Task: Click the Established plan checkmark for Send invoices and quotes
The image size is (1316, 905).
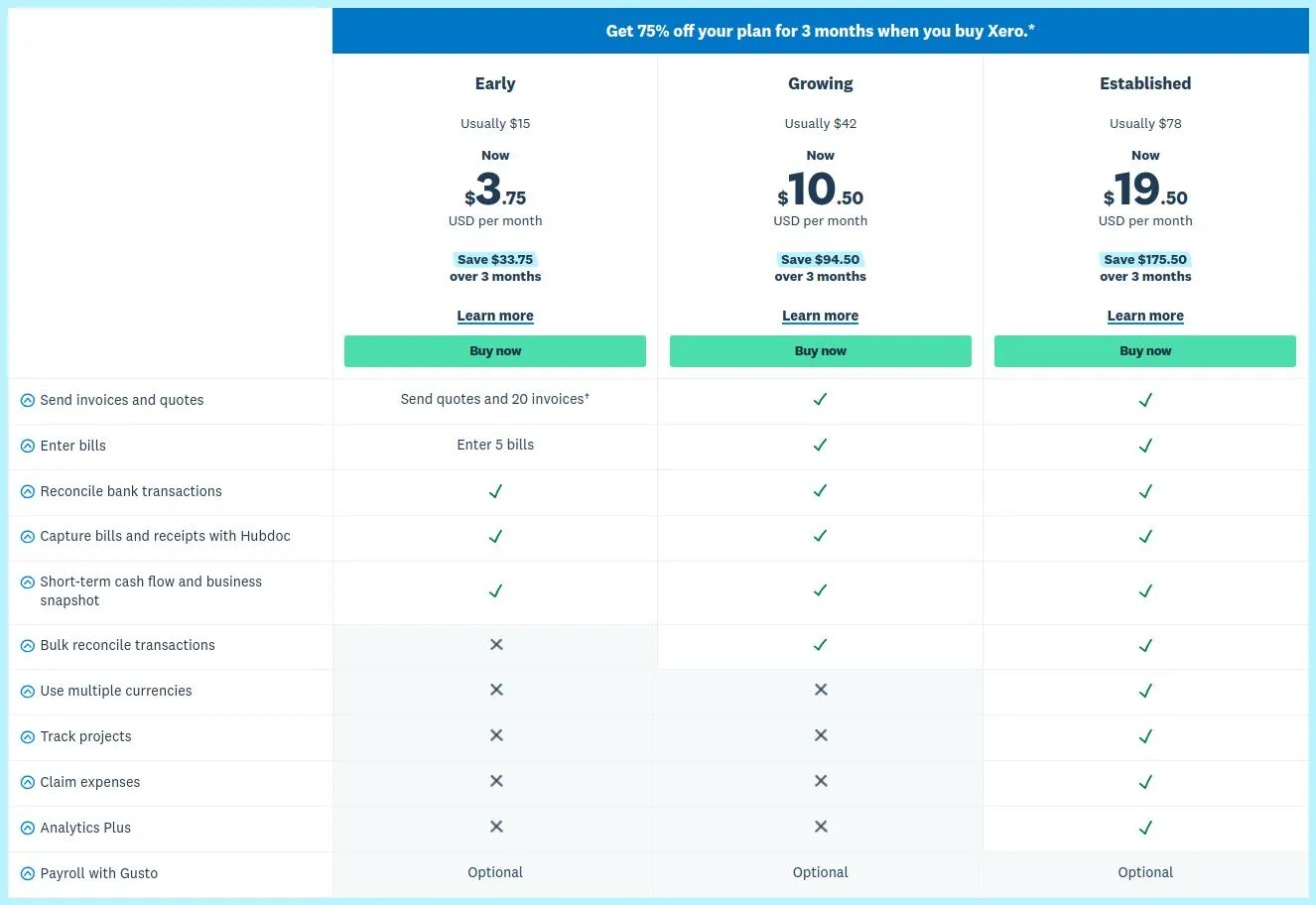Action: point(1145,401)
